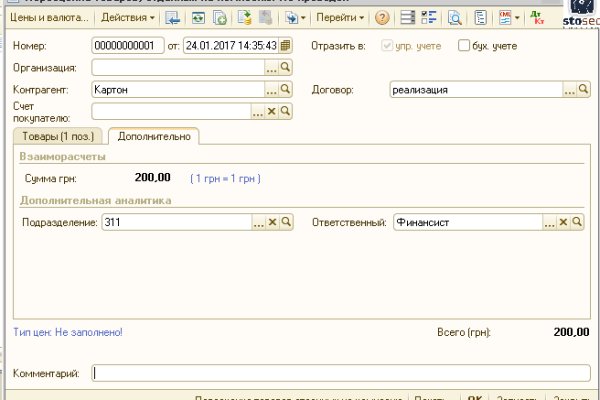
Task: Select the Дополнительно tab
Action: [x=154, y=136]
